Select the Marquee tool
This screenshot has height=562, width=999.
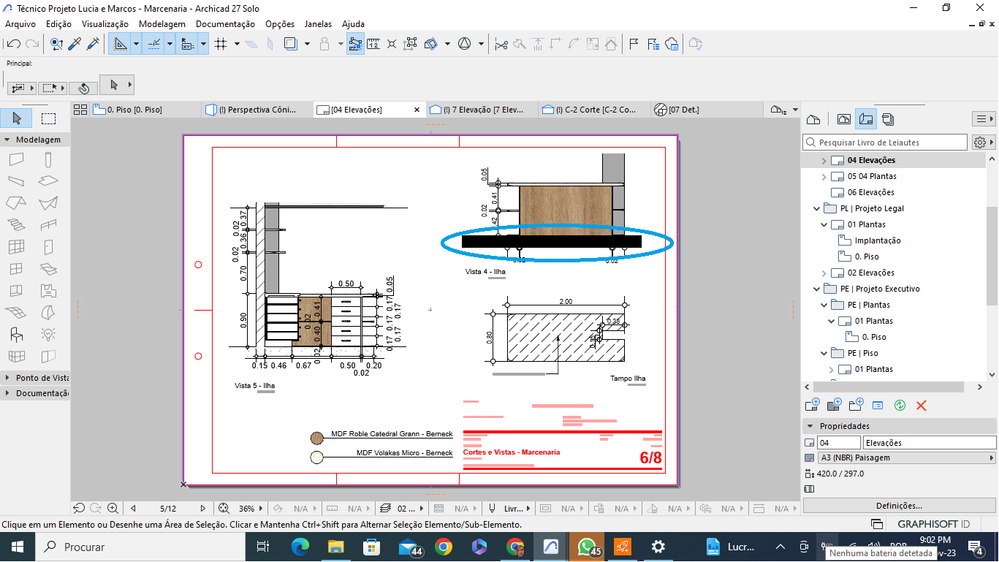pyautogui.click(x=48, y=119)
